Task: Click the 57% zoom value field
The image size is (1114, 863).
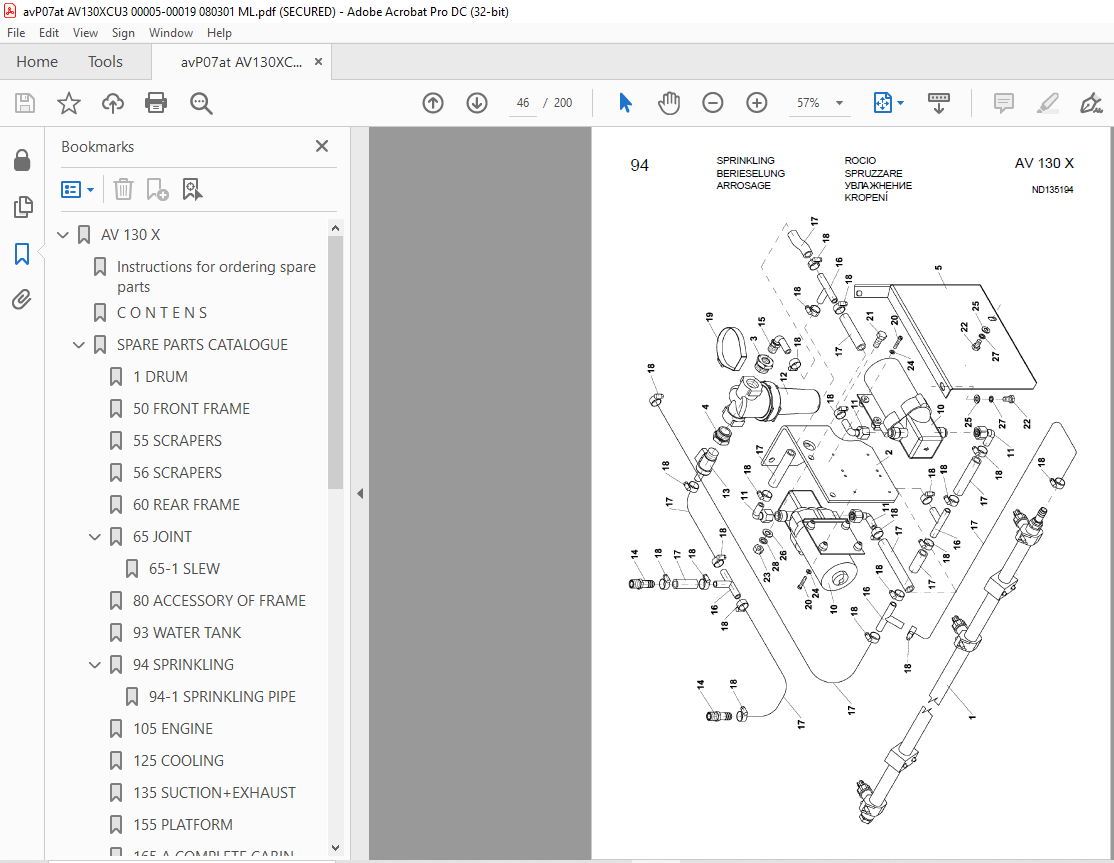Action: pyautogui.click(x=809, y=103)
